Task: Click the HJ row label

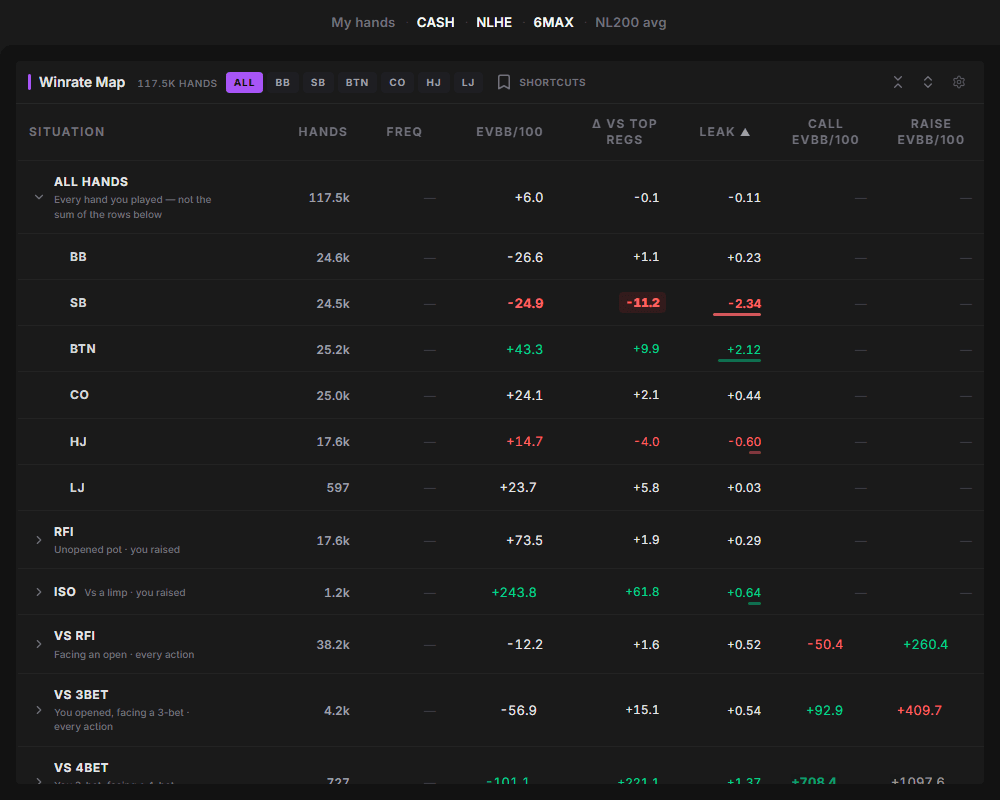Action: point(78,441)
